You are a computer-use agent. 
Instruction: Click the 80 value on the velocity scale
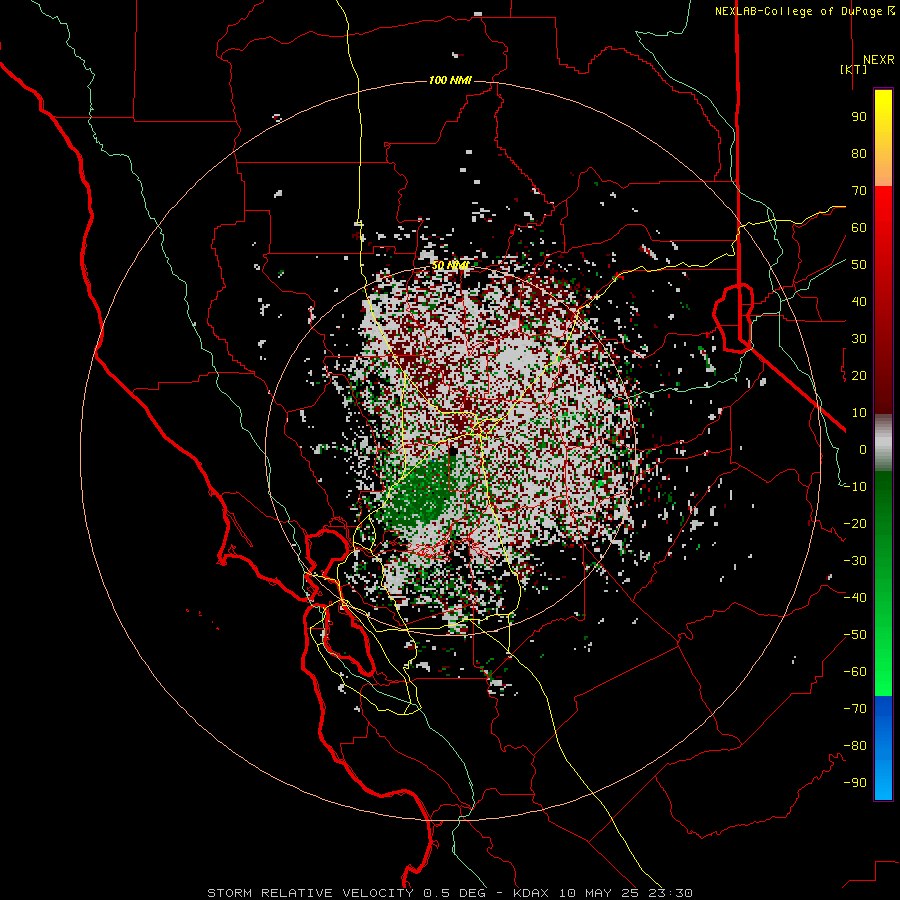pos(859,153)
